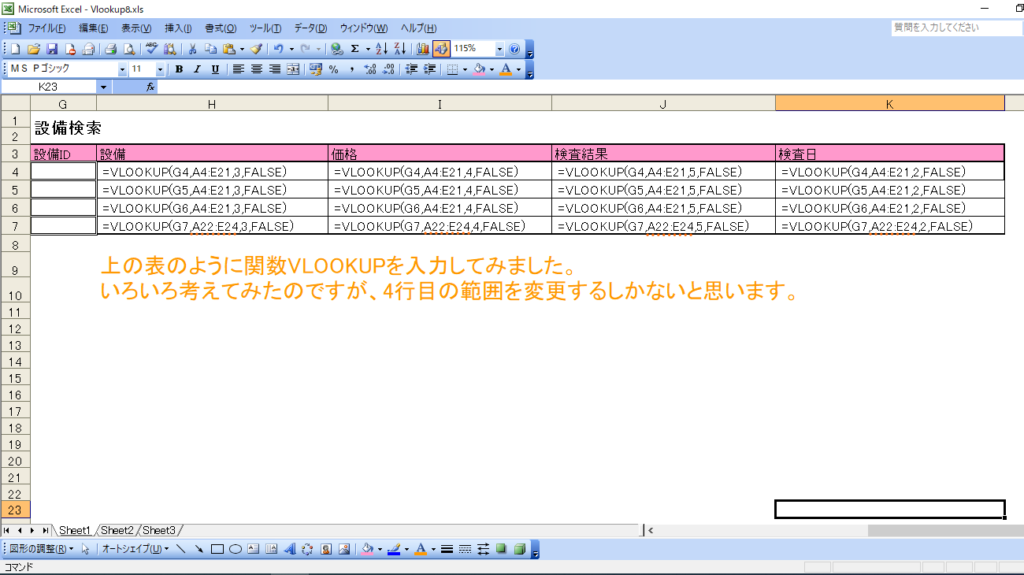Toggle Italic formatting
Image resolution: width=1024 pixels, height=575 pixels.
coord(197,69)
